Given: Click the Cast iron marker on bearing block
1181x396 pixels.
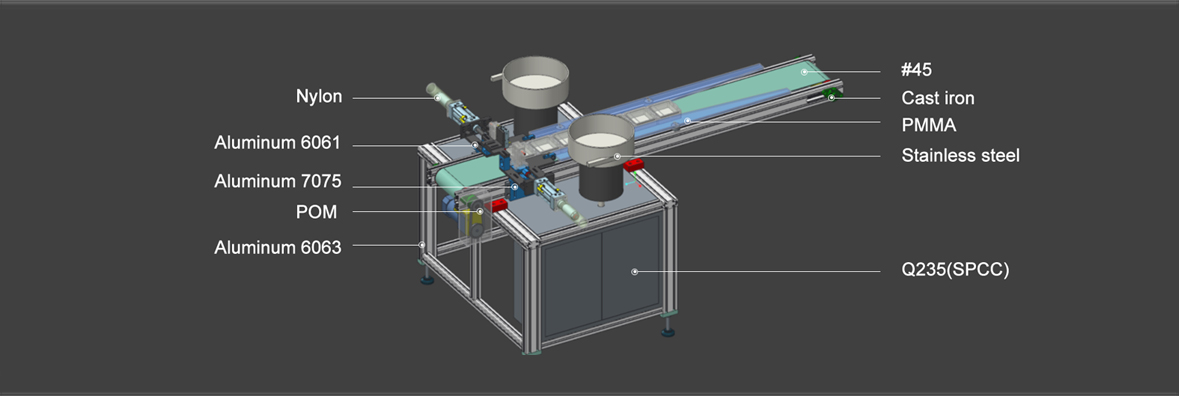Looking at the screenshot, I should (832, 98).
